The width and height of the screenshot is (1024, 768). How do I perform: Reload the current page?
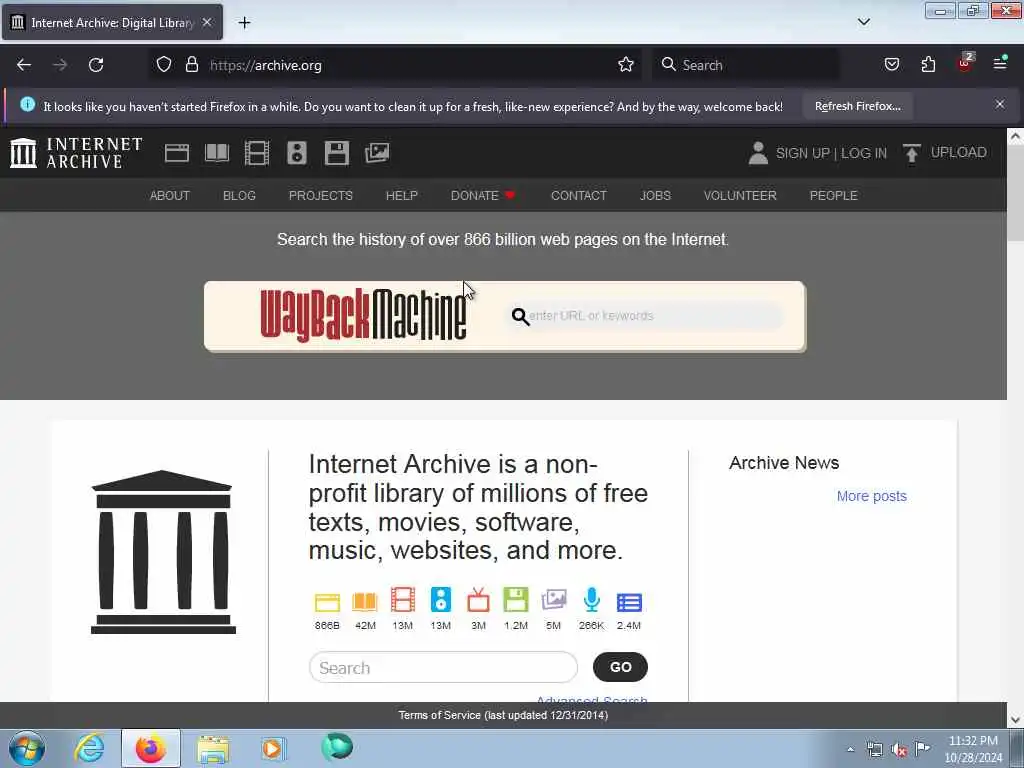pyautogui.click(x=96, y=65)
